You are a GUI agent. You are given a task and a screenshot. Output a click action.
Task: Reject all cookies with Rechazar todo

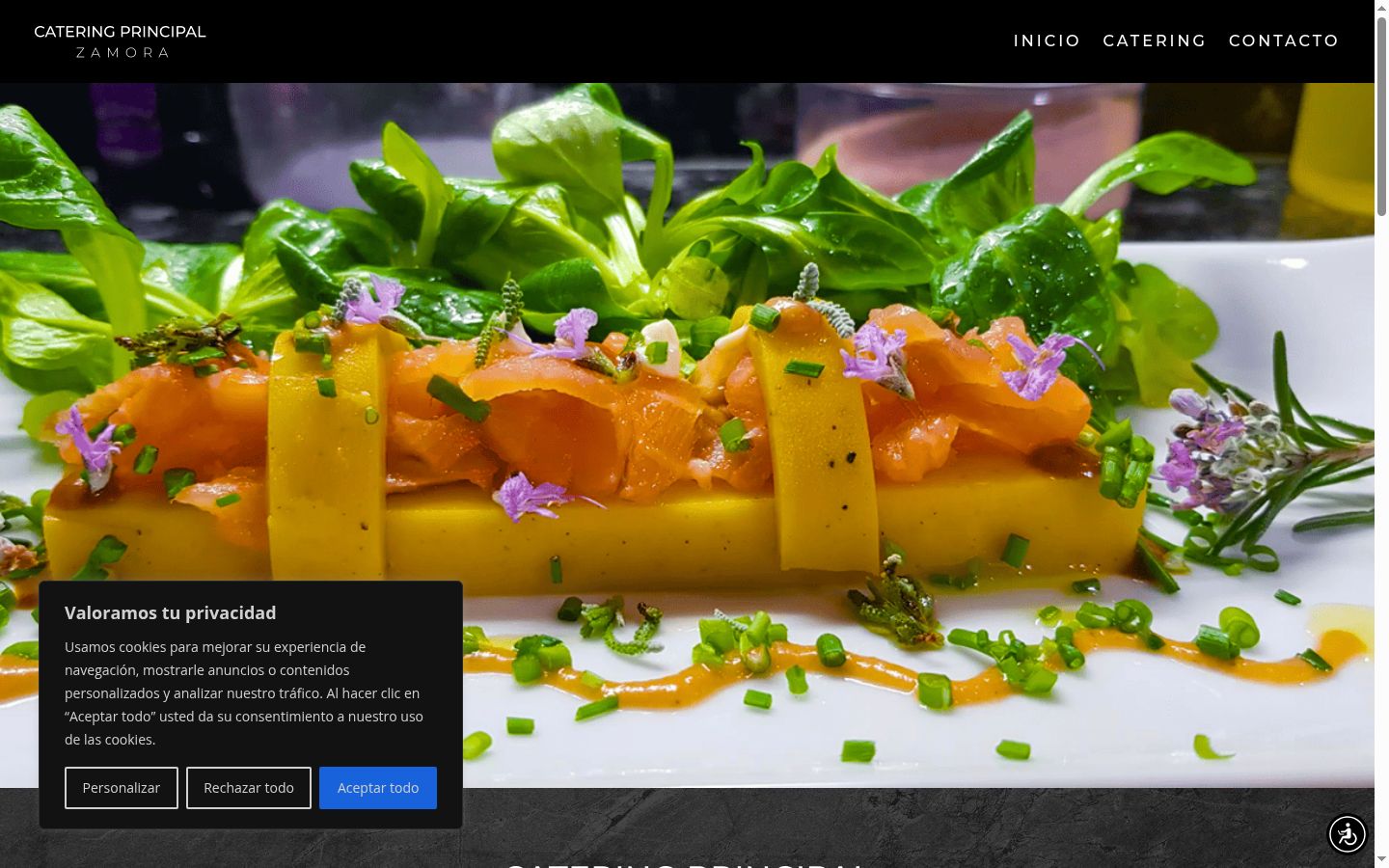point(249,788)
